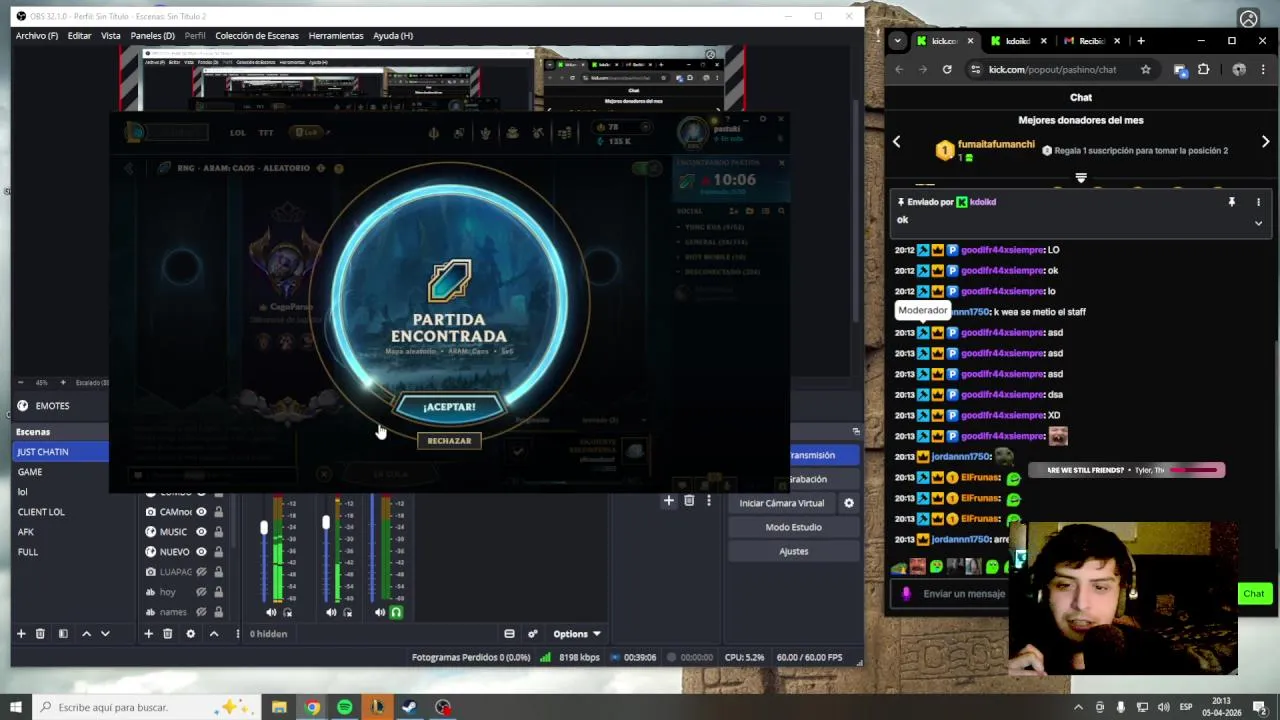Open Spotify from the Windows taskbar
1280x720 pixels.
coord(344,707)
